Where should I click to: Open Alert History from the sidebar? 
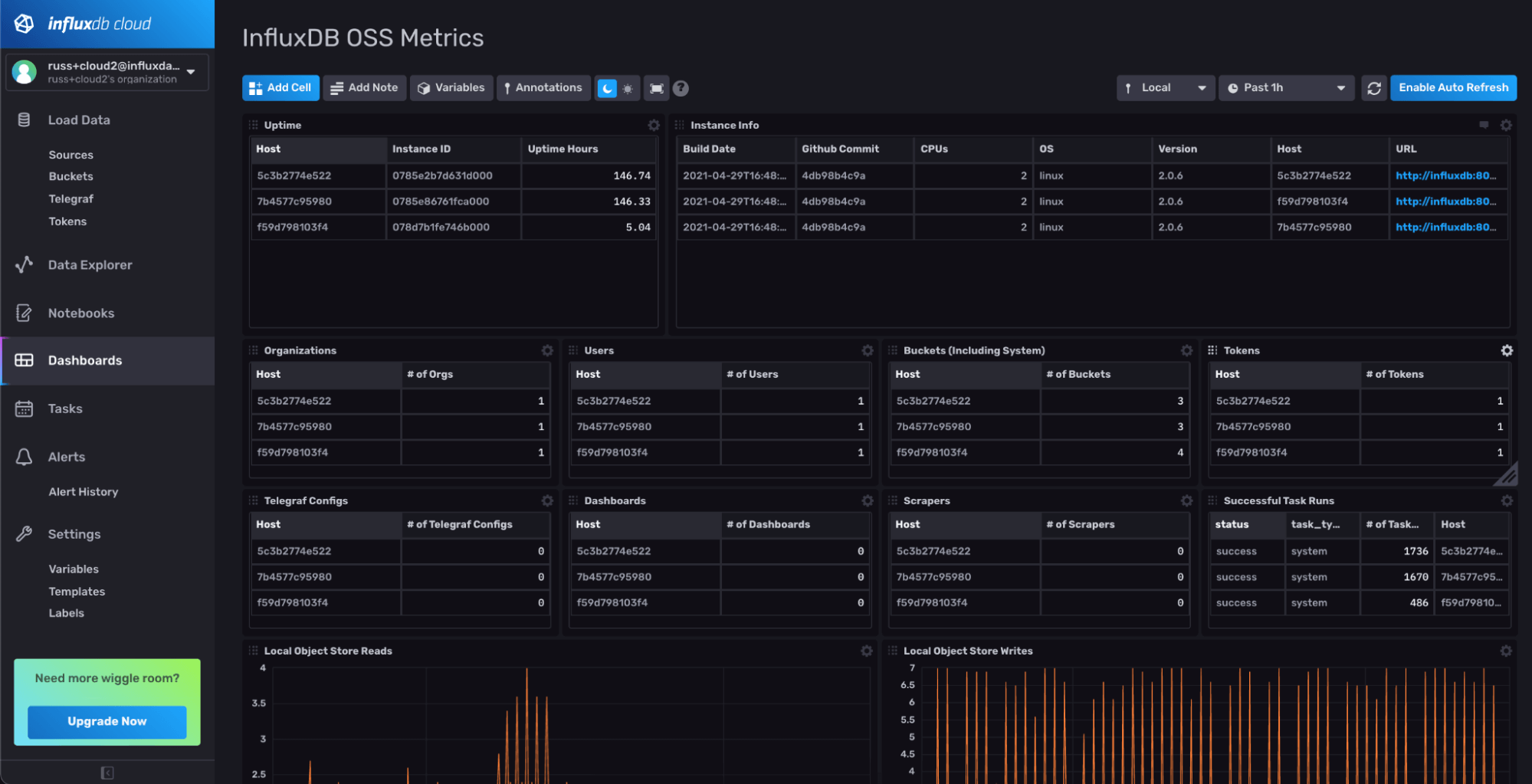pos(83,491)
